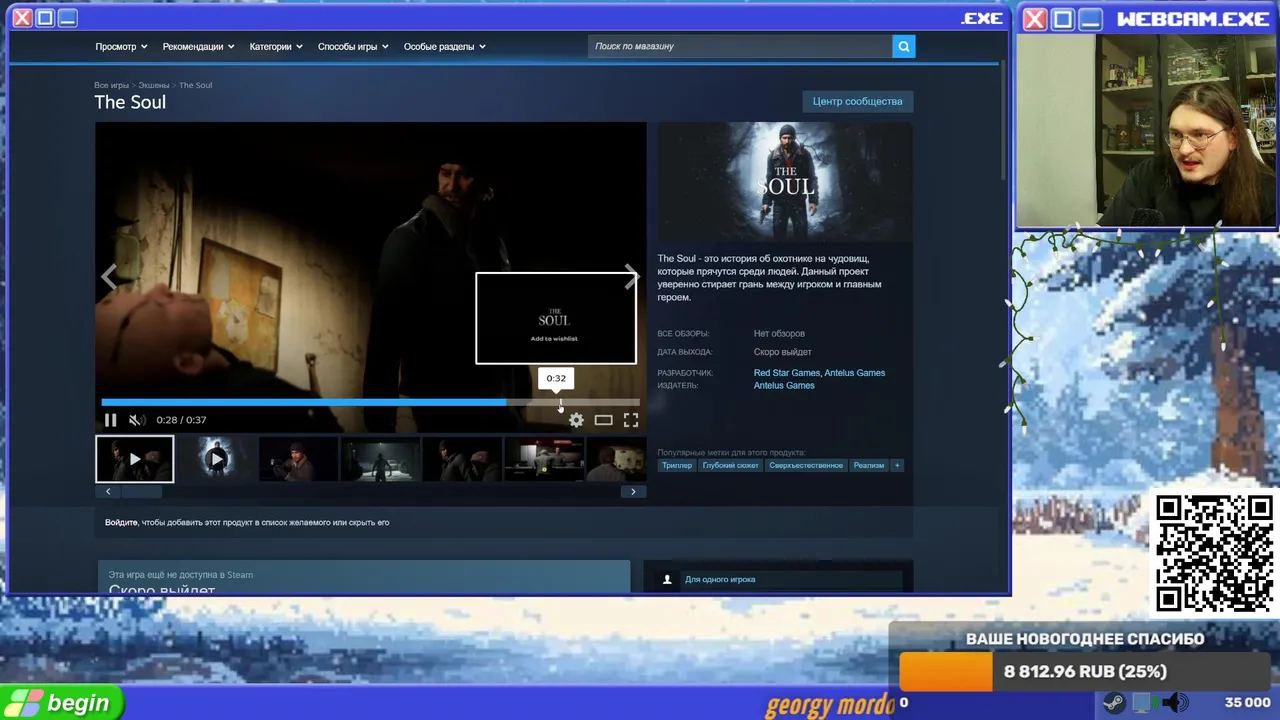Image resolution: width=1280 pixels, height=720 pixels.
Task: Play the second trailer thumbnail
Action: [x=217, y=459]
